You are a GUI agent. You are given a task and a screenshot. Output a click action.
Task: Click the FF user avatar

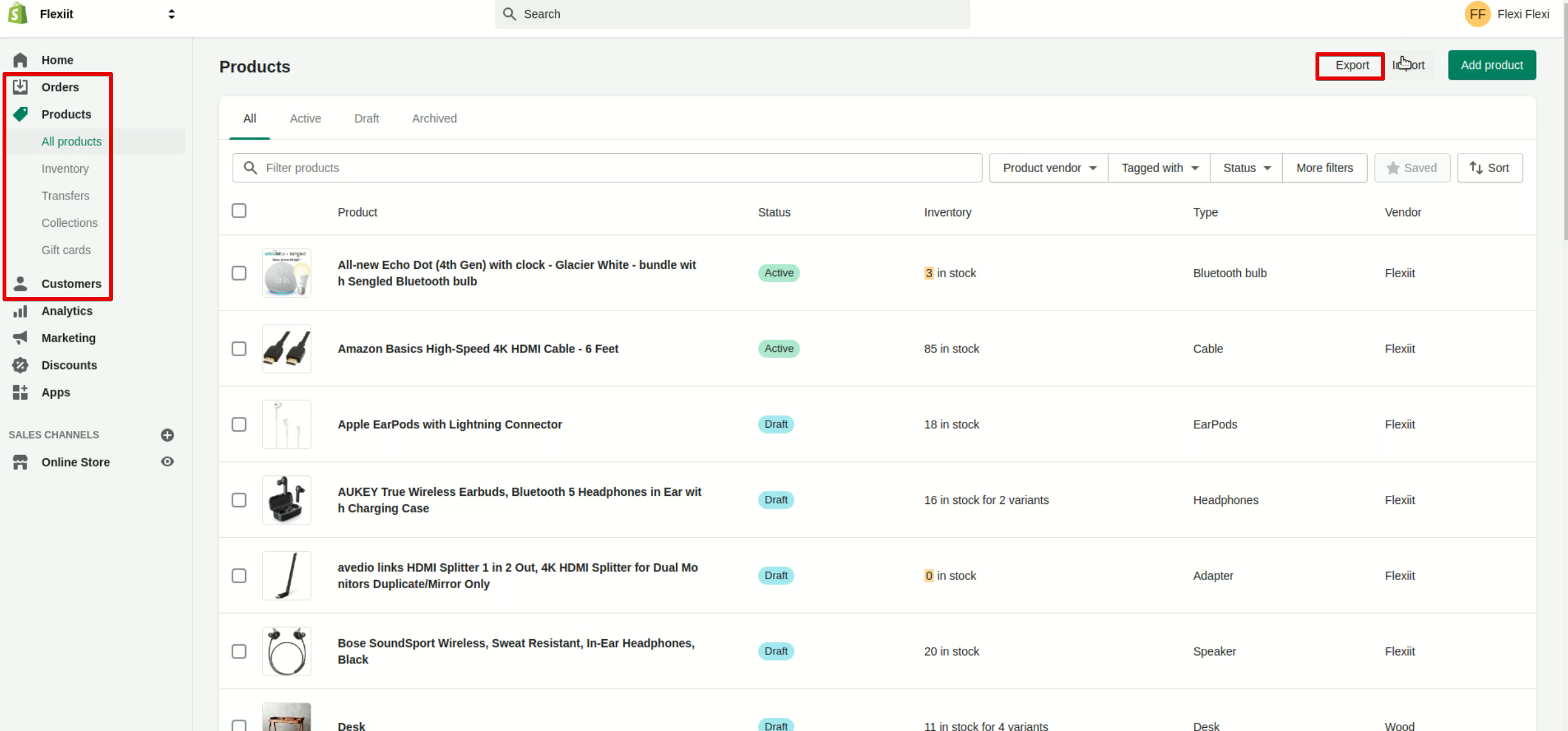coord(1477,14)
